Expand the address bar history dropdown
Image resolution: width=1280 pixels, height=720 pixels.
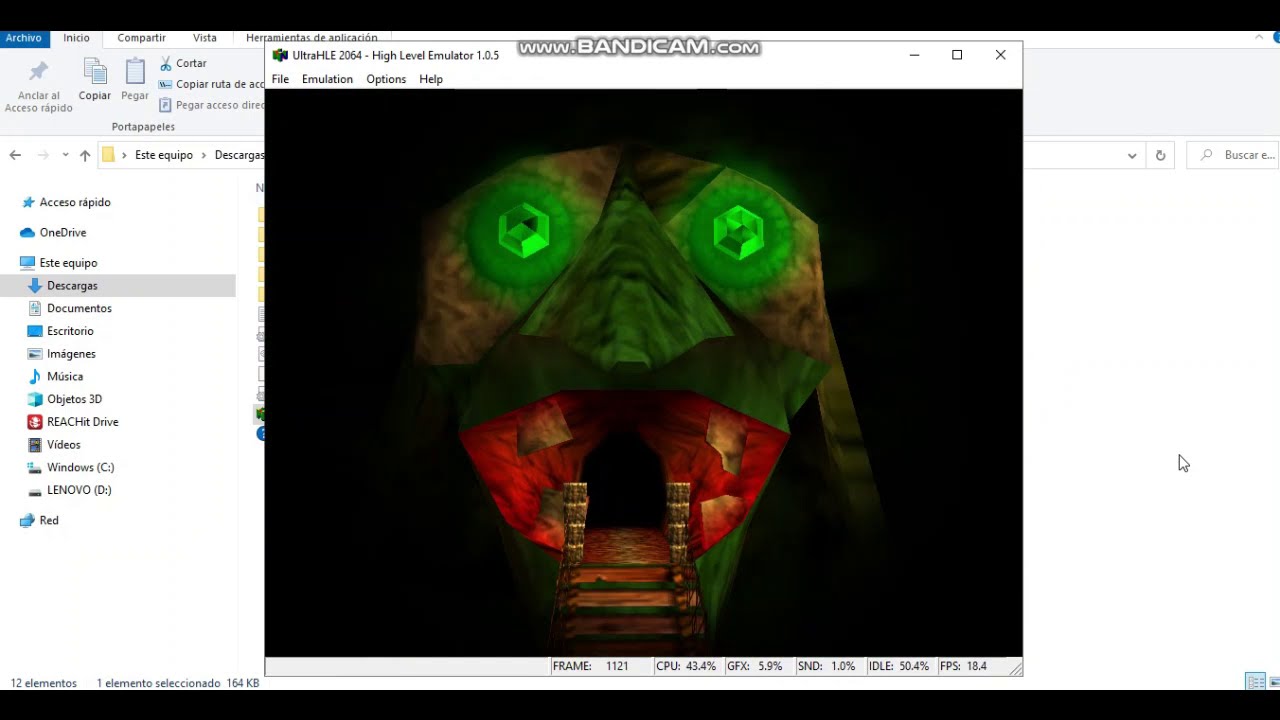(1132, 155)
